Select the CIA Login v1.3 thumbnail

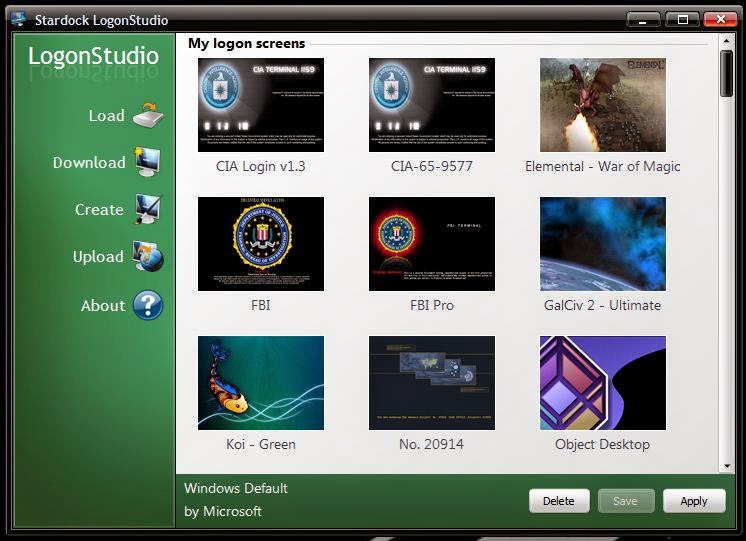point(261,105)
